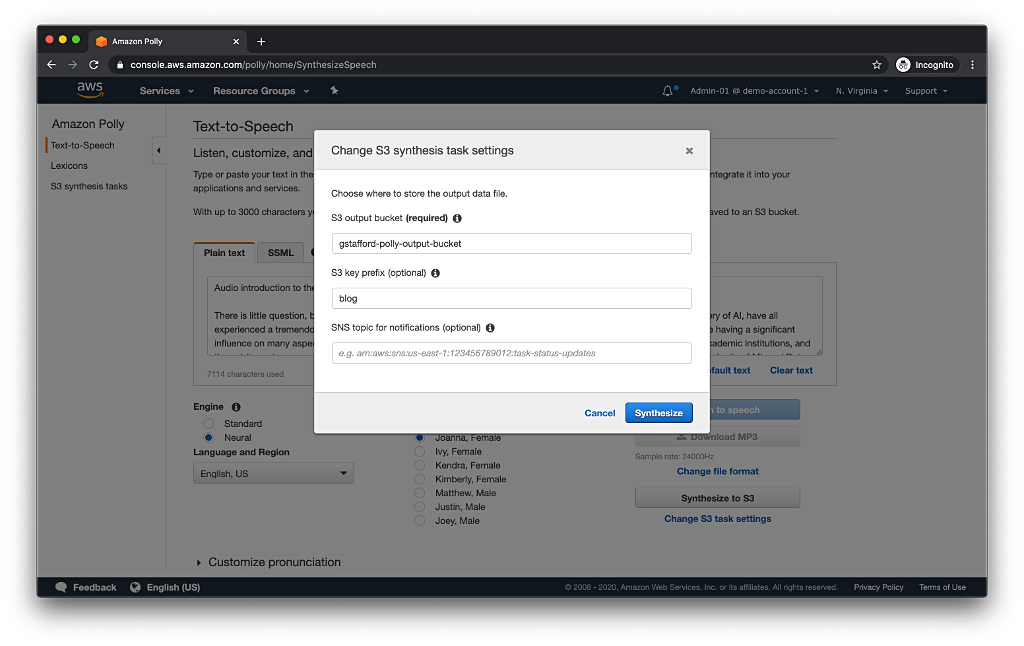
Task: Click the browser back arrow
Action: click(52, 65)
